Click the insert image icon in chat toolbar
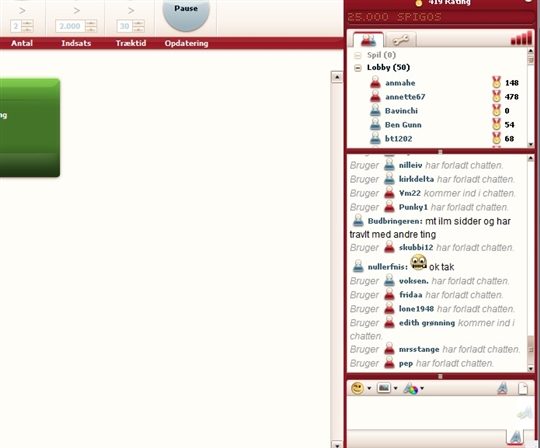 point(384,388)
